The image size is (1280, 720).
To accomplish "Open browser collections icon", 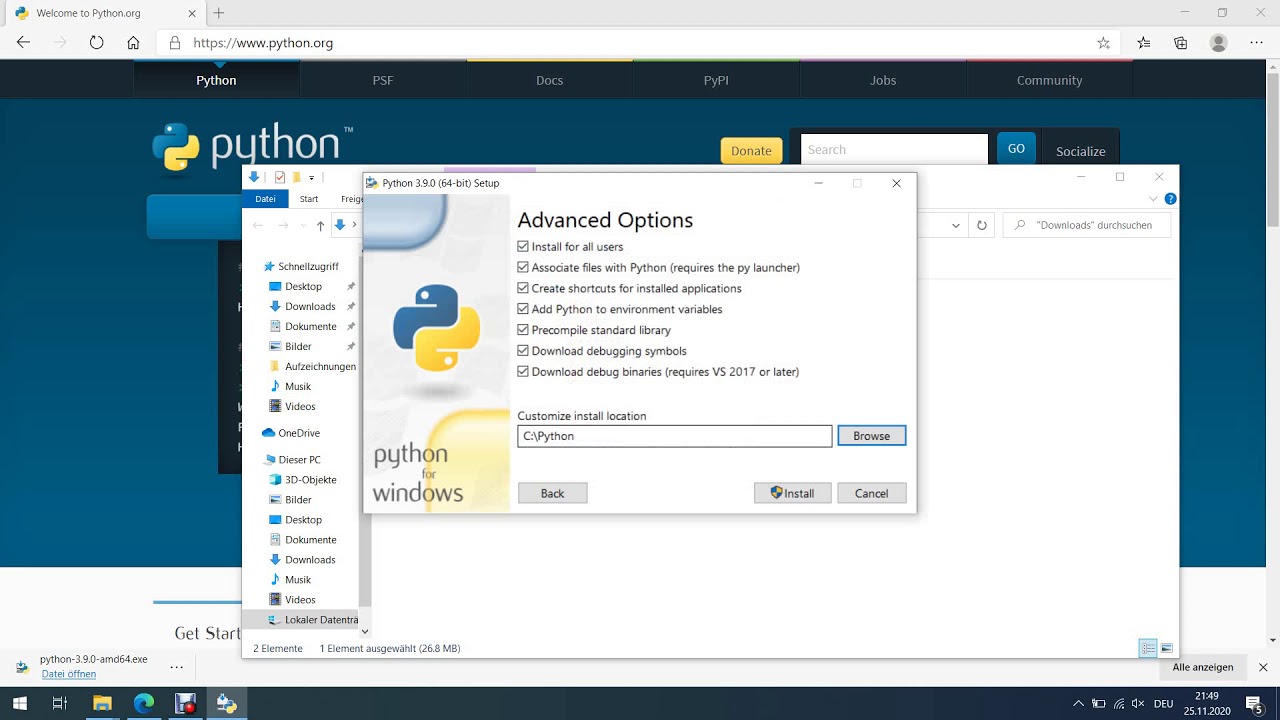I will tap(1181, 43).
